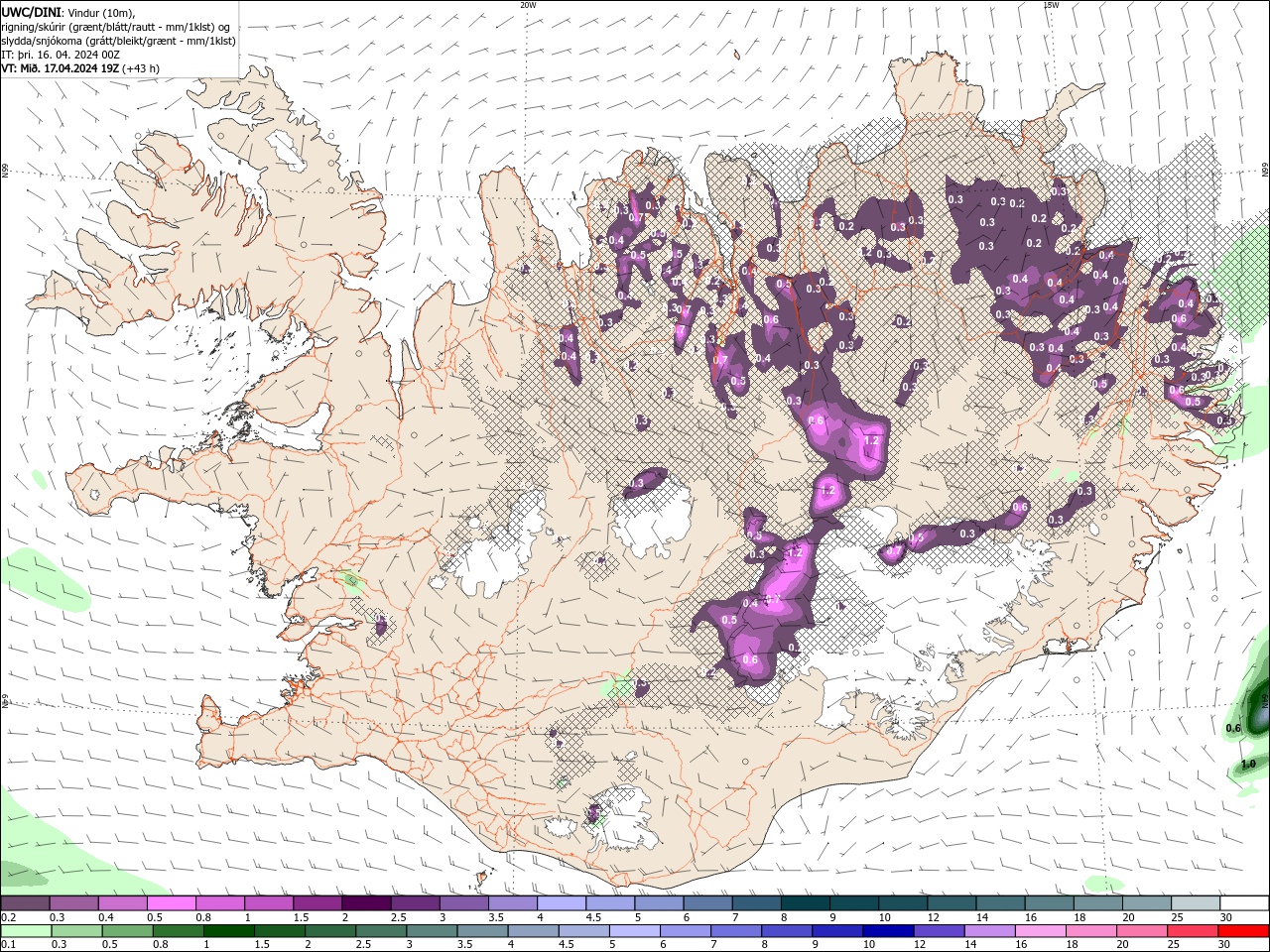The image size is (1270, 952).
Task: Pick the top-row legend swatch labeled 1.5
Action: (x=317, y=903)
